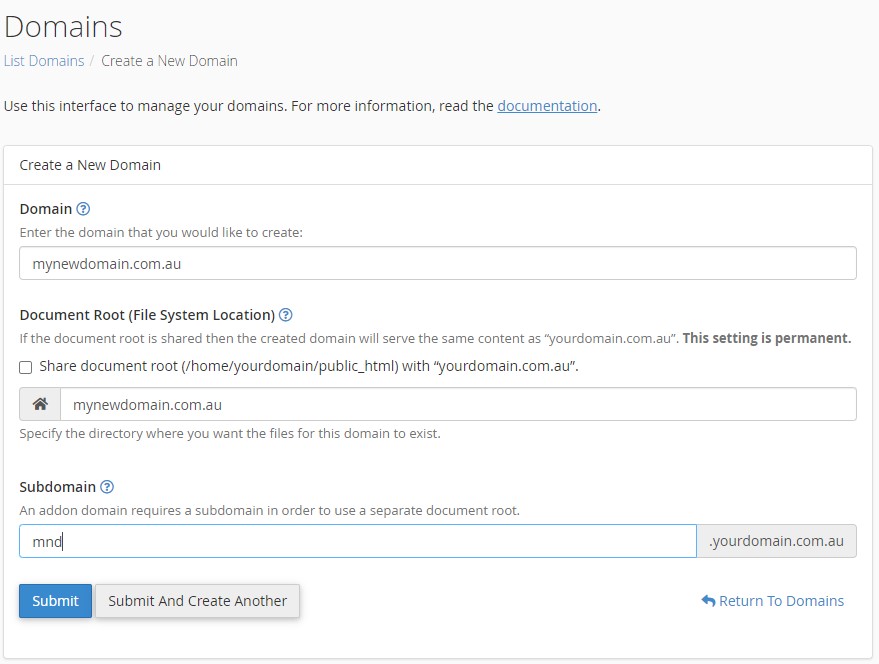The width and height of the screenshot is (879, 664).
Task: Open the documentation link
Action: point(547,106)
